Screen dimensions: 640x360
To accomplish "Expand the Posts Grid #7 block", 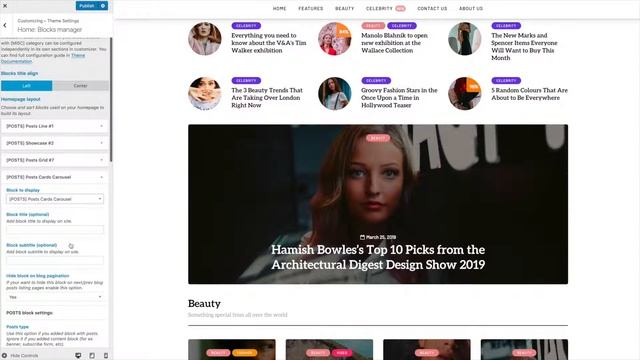I will click(x=55, y=160).
